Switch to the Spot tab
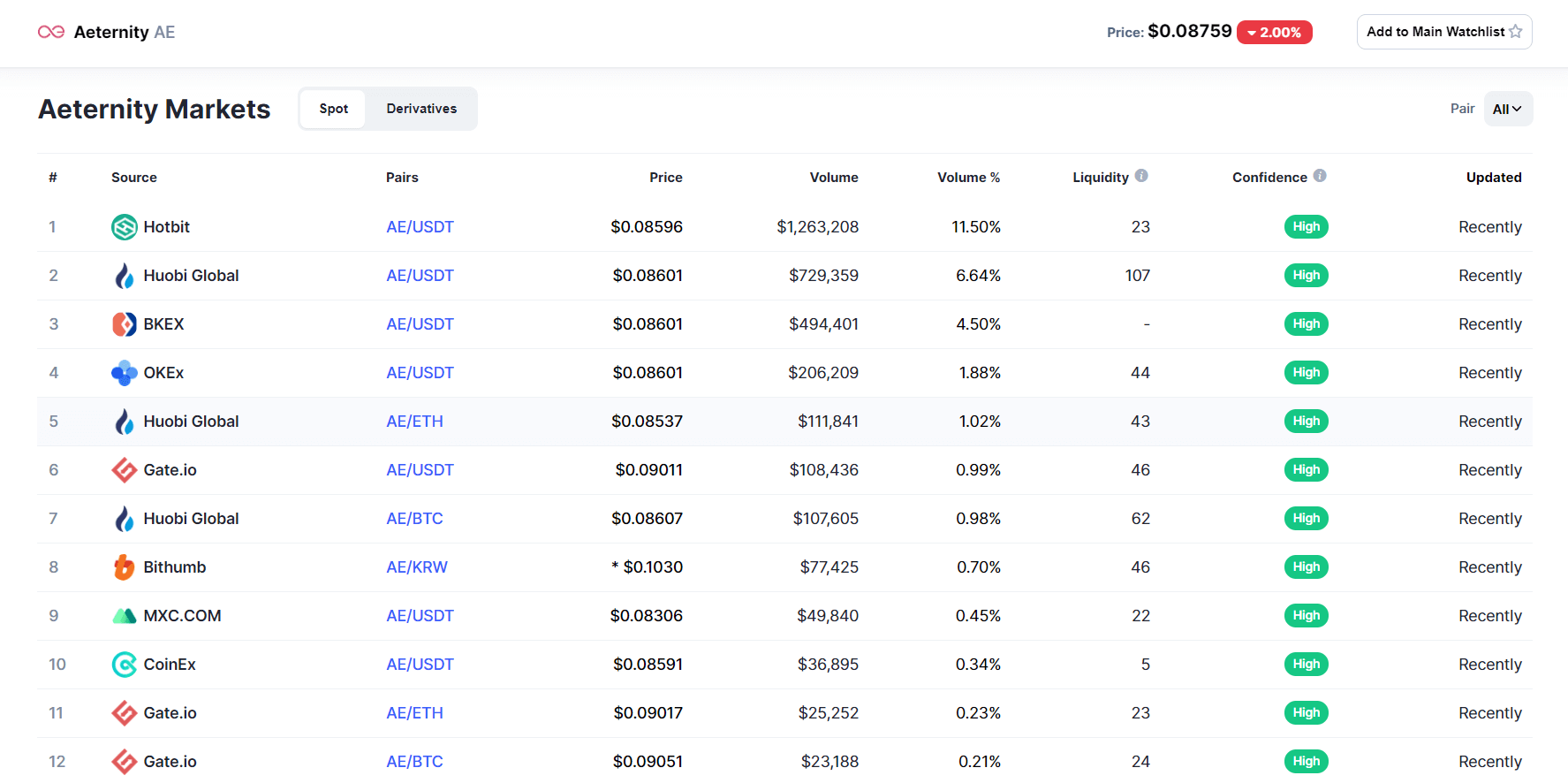The image size is (1568, 783). pos(334,109)
